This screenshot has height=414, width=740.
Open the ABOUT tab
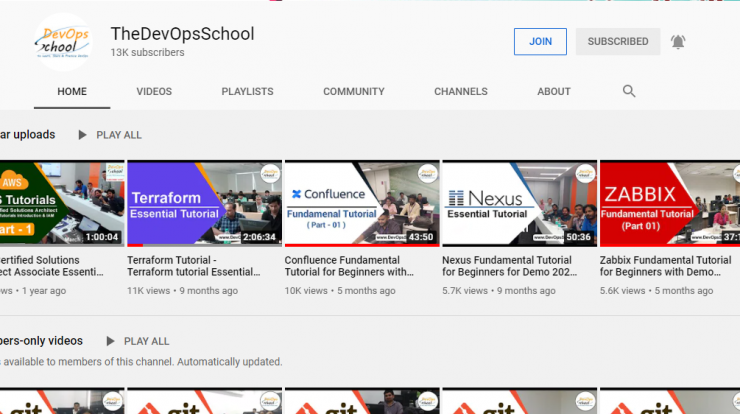click(x=554, y=92)
